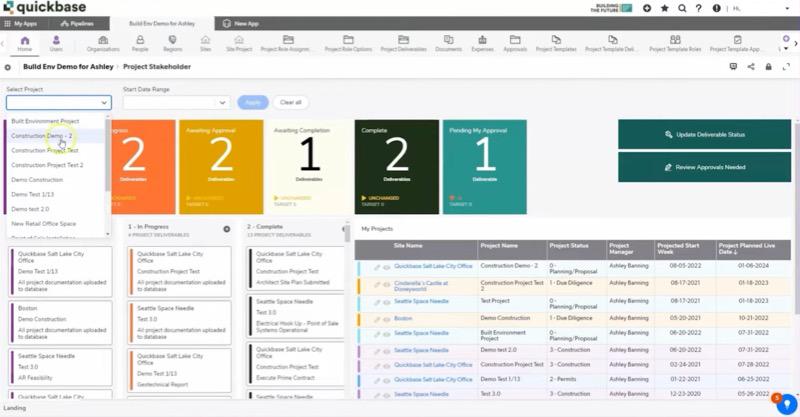800x417 pixels.
Task: Open the alerts exclamation icon
Action: click(717, 8)
